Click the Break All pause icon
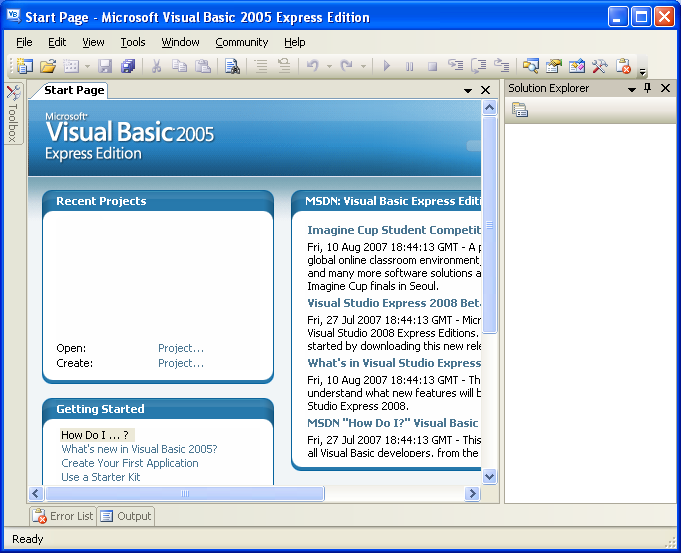The width and height of the screenshot is (681, 553). coord(409,66)
